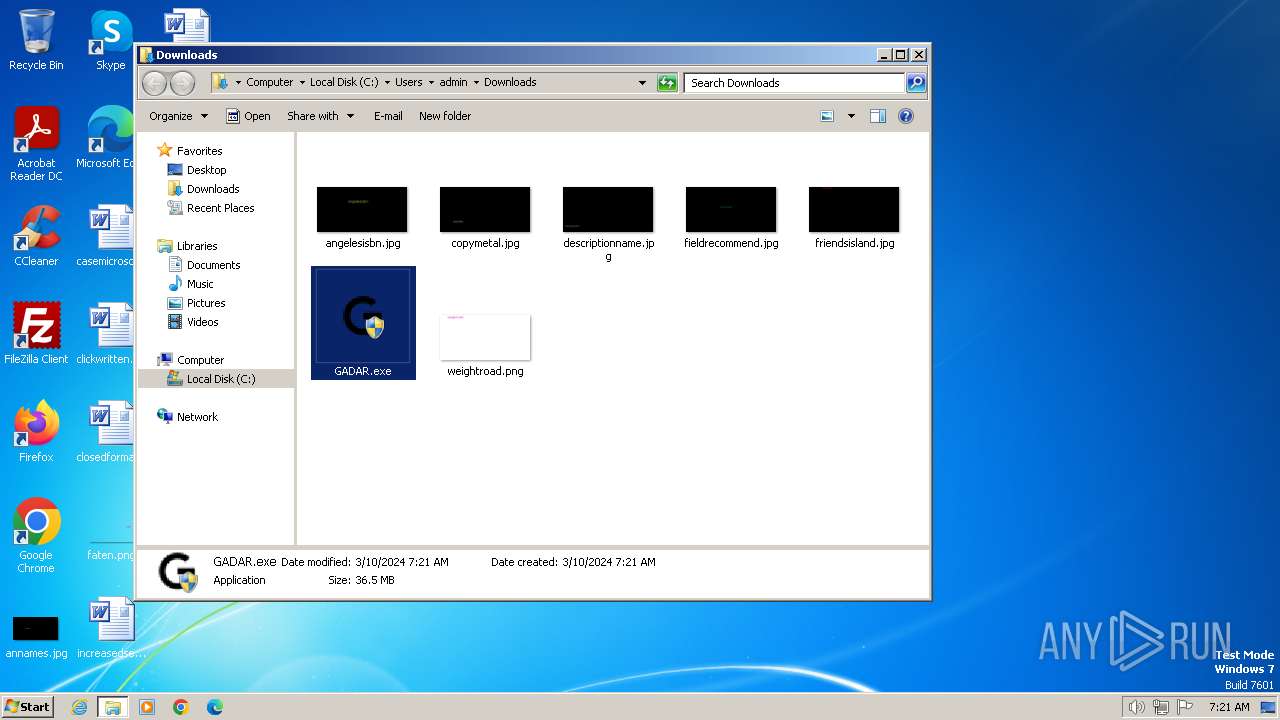The height and width of the screenshot is (720, 1280).
Task: Click the Explorer Forward navigation button
Action: click(182, 83)
